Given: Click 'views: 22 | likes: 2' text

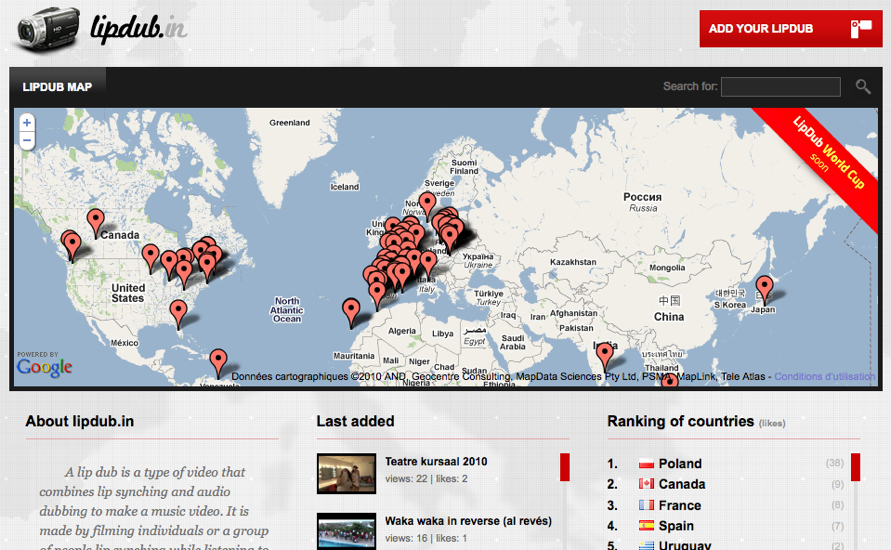Looking at the screenshot, I should click(426, 479).
